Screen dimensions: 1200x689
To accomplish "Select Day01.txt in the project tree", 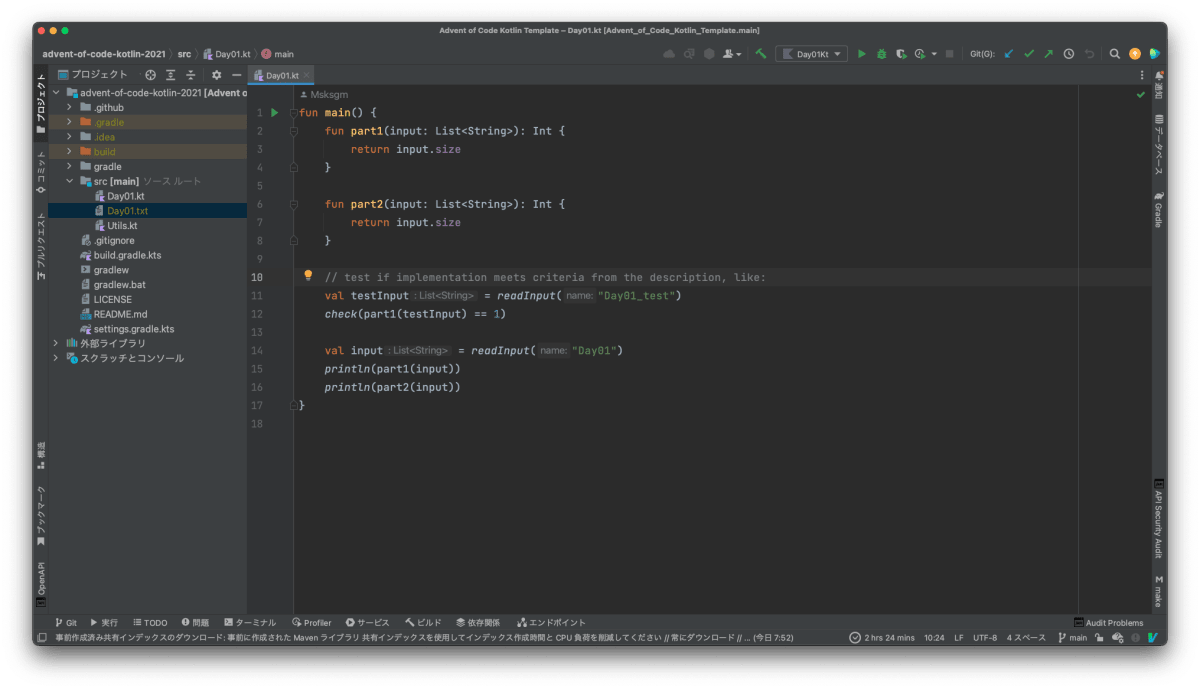I will tap(130, 211).
